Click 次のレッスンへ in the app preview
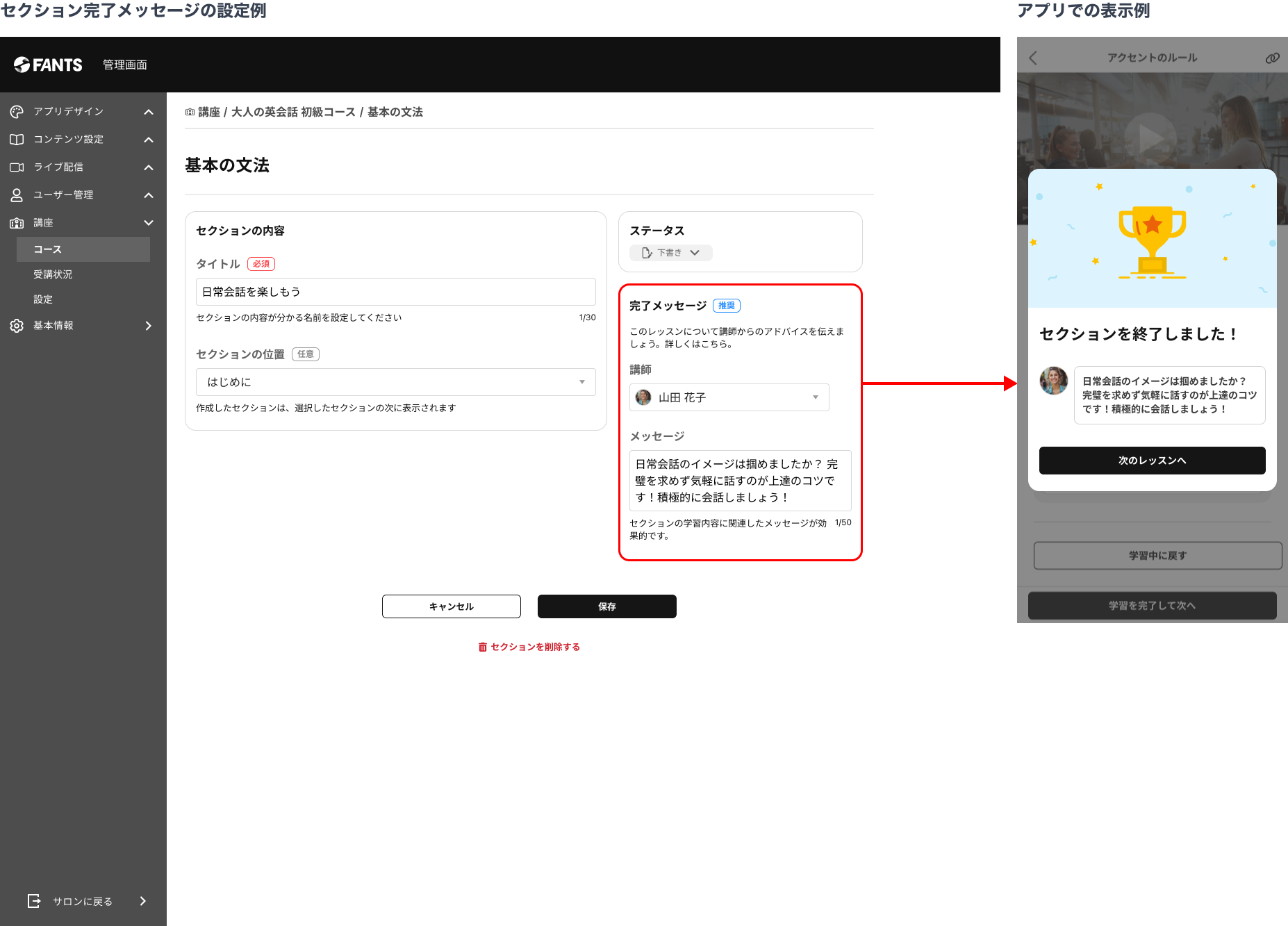 pos(1153,461)
